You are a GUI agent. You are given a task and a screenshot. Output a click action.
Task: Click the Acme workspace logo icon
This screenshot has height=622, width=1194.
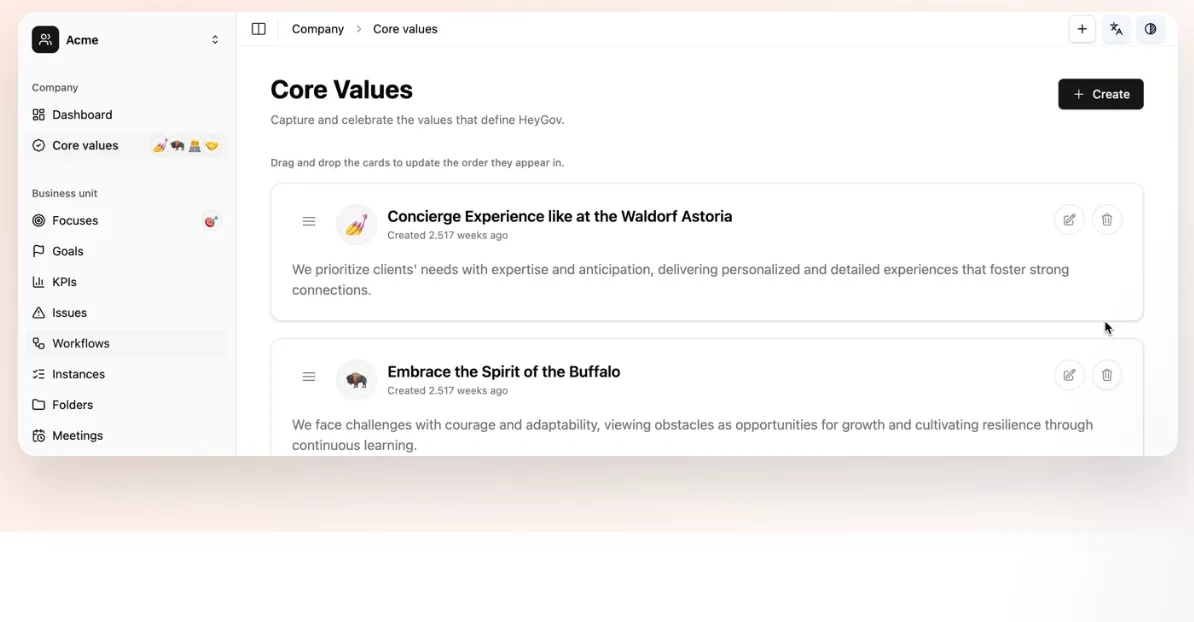tap(45, 40)
